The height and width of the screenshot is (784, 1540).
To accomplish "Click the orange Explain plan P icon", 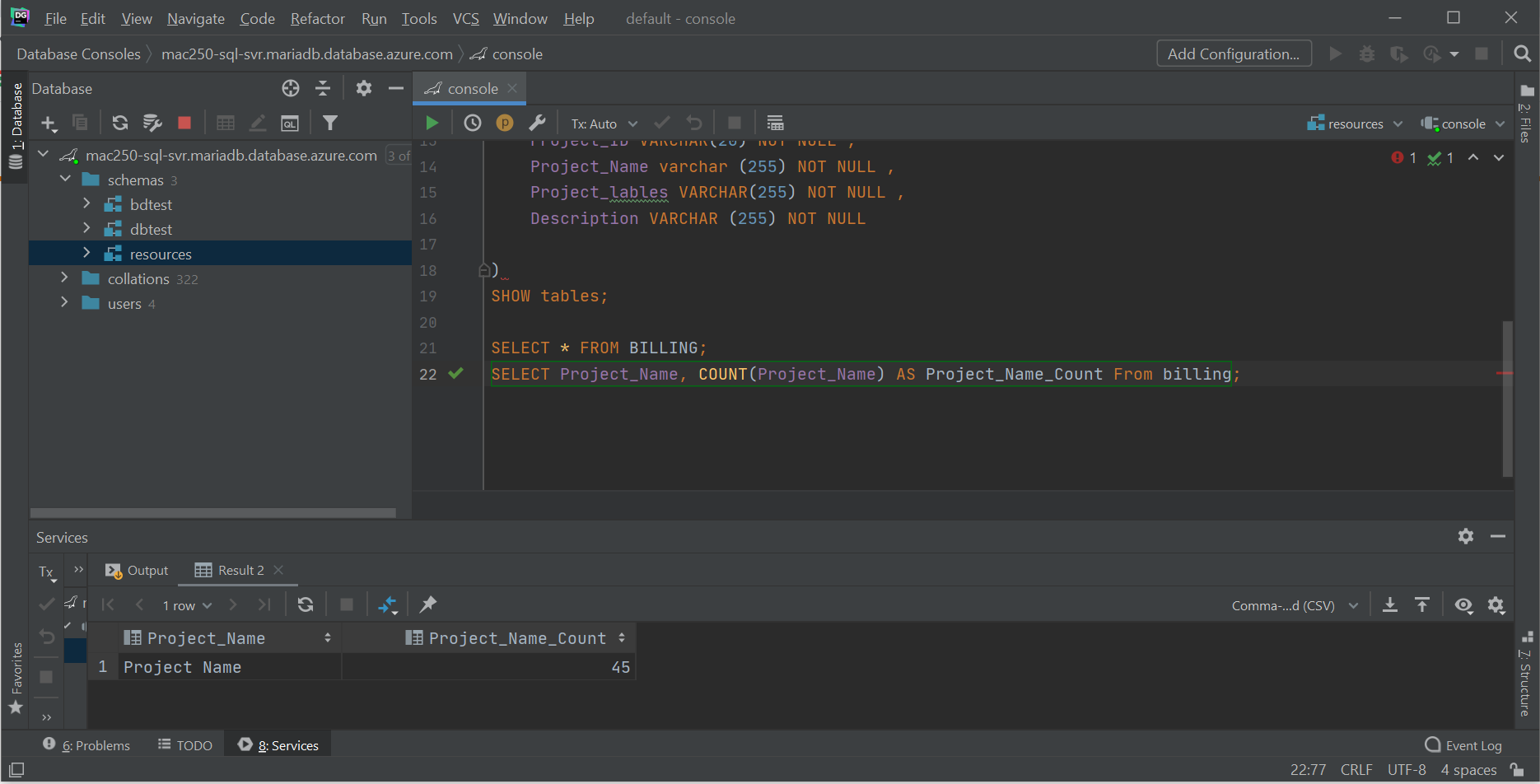I will click(505, 124).
